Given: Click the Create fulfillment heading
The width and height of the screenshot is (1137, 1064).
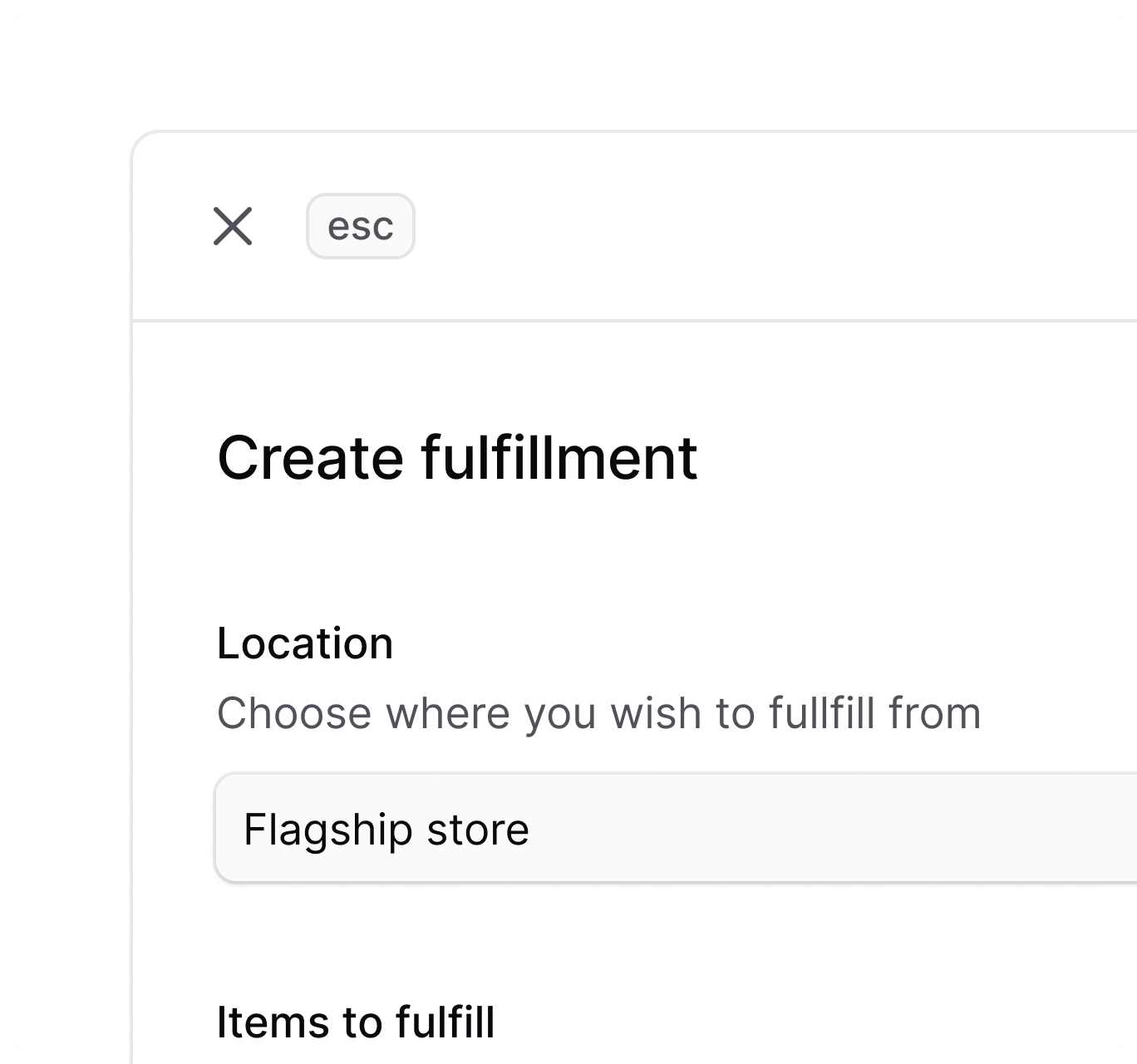Looking at the screenshot, I should (x=457, y=458).
